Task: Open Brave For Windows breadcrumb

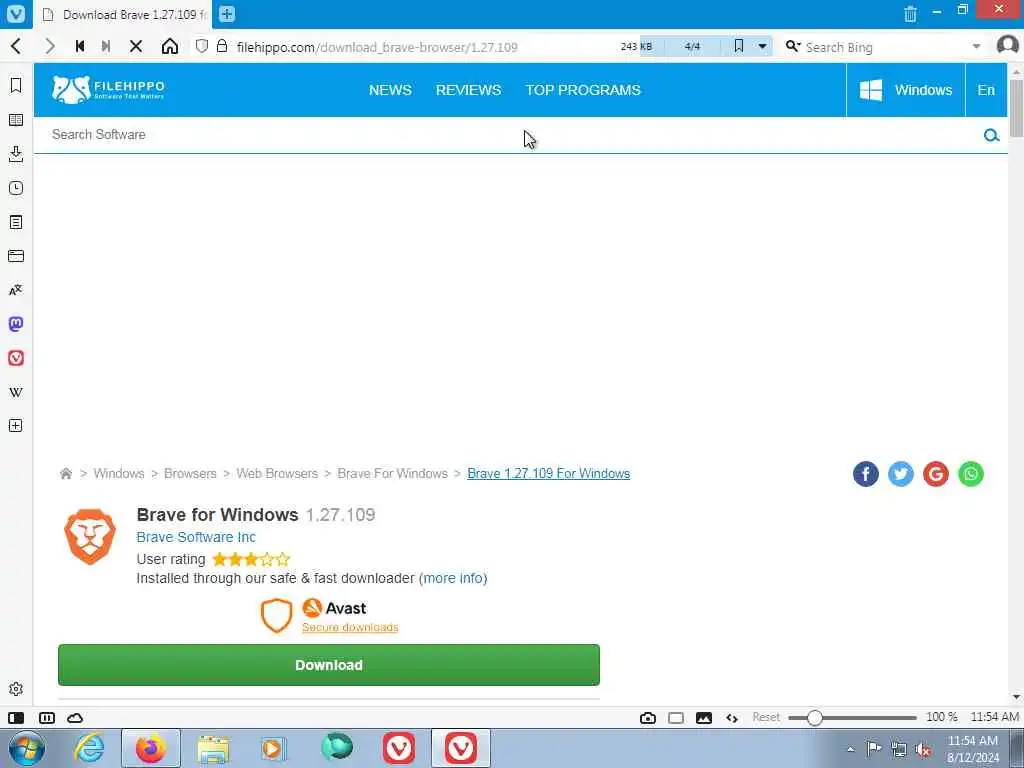Action: 392,473
